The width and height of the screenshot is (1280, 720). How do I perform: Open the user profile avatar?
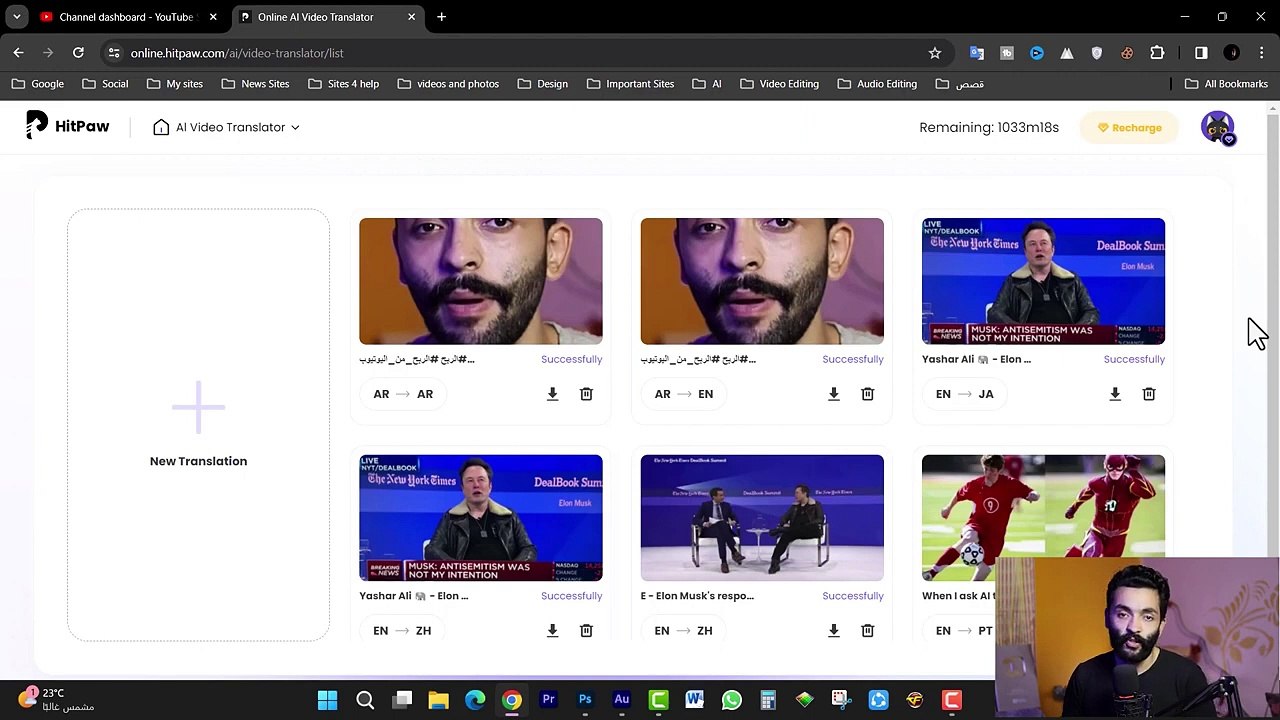(1218, 128)
